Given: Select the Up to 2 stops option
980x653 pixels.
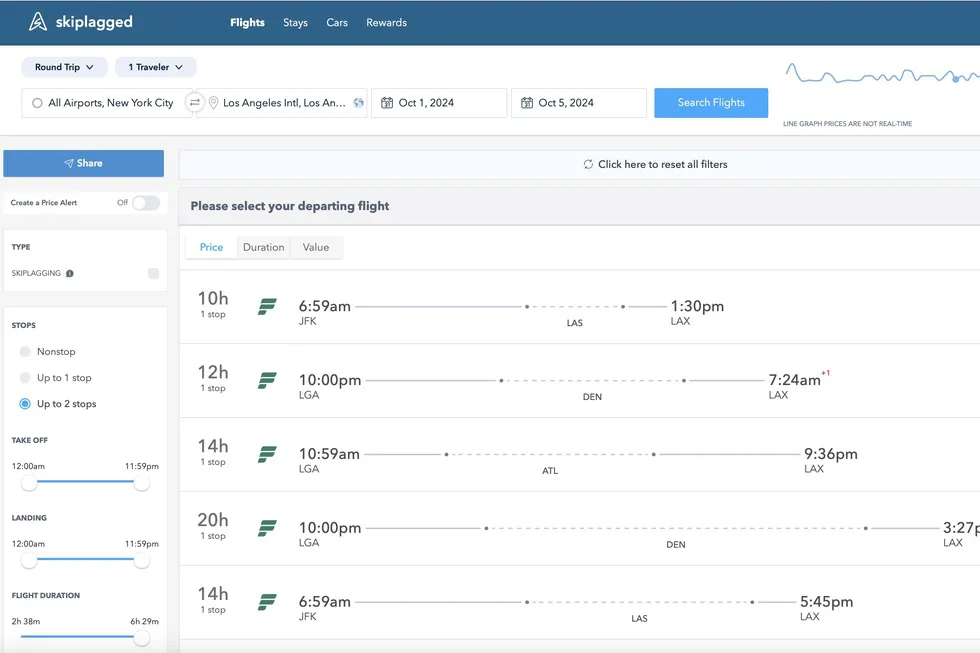Looking at the screenshot, I should click(x=25, y=404).
